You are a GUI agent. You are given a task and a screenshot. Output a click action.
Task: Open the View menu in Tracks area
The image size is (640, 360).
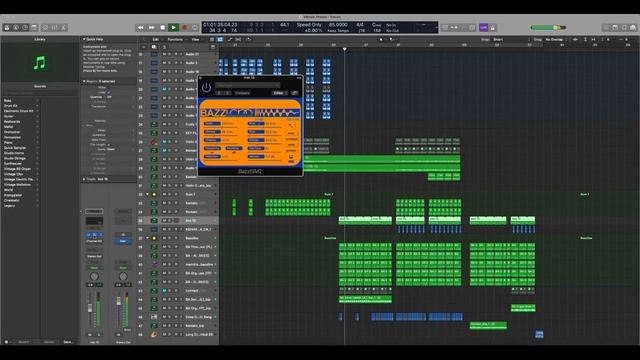[196, 40]
